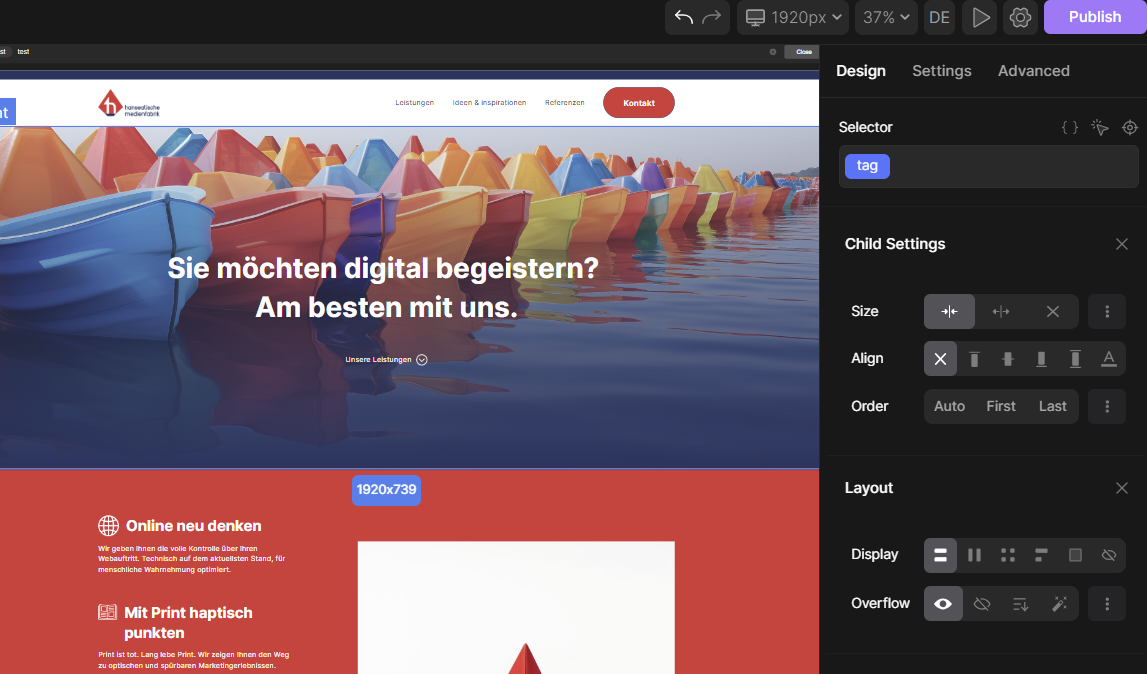
Task: Align child to top
Action: point(974,359)
